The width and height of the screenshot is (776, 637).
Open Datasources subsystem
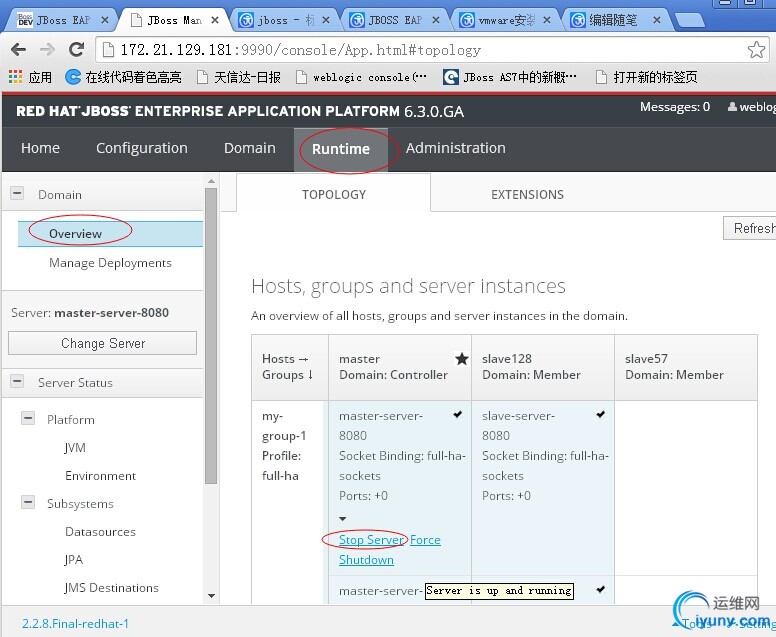(100, 532)
